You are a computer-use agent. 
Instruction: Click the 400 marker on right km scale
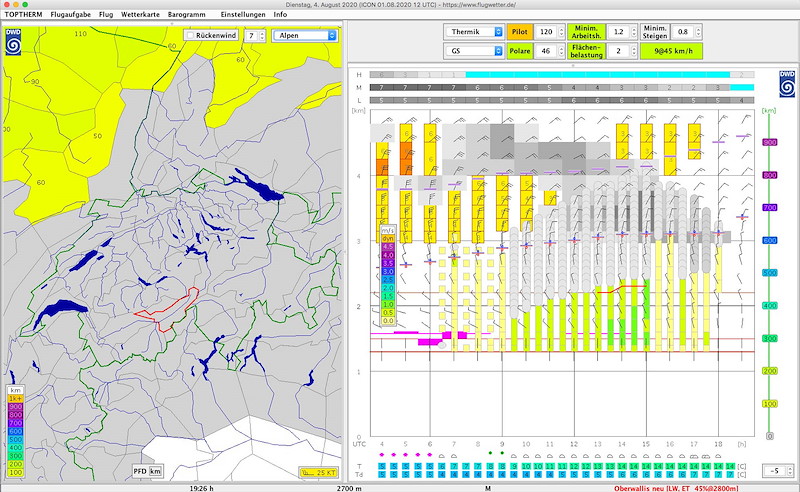coord(769,306)
